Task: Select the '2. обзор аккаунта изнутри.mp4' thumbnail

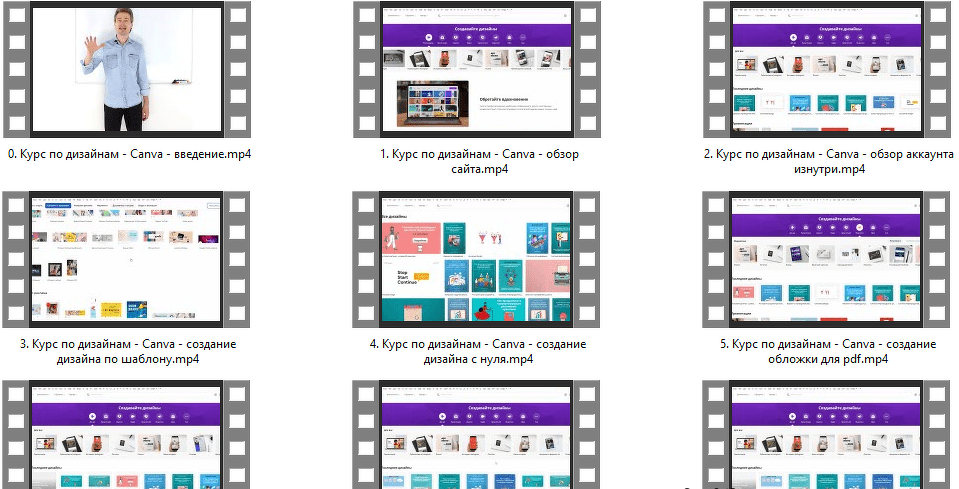Action: (828, 70)
